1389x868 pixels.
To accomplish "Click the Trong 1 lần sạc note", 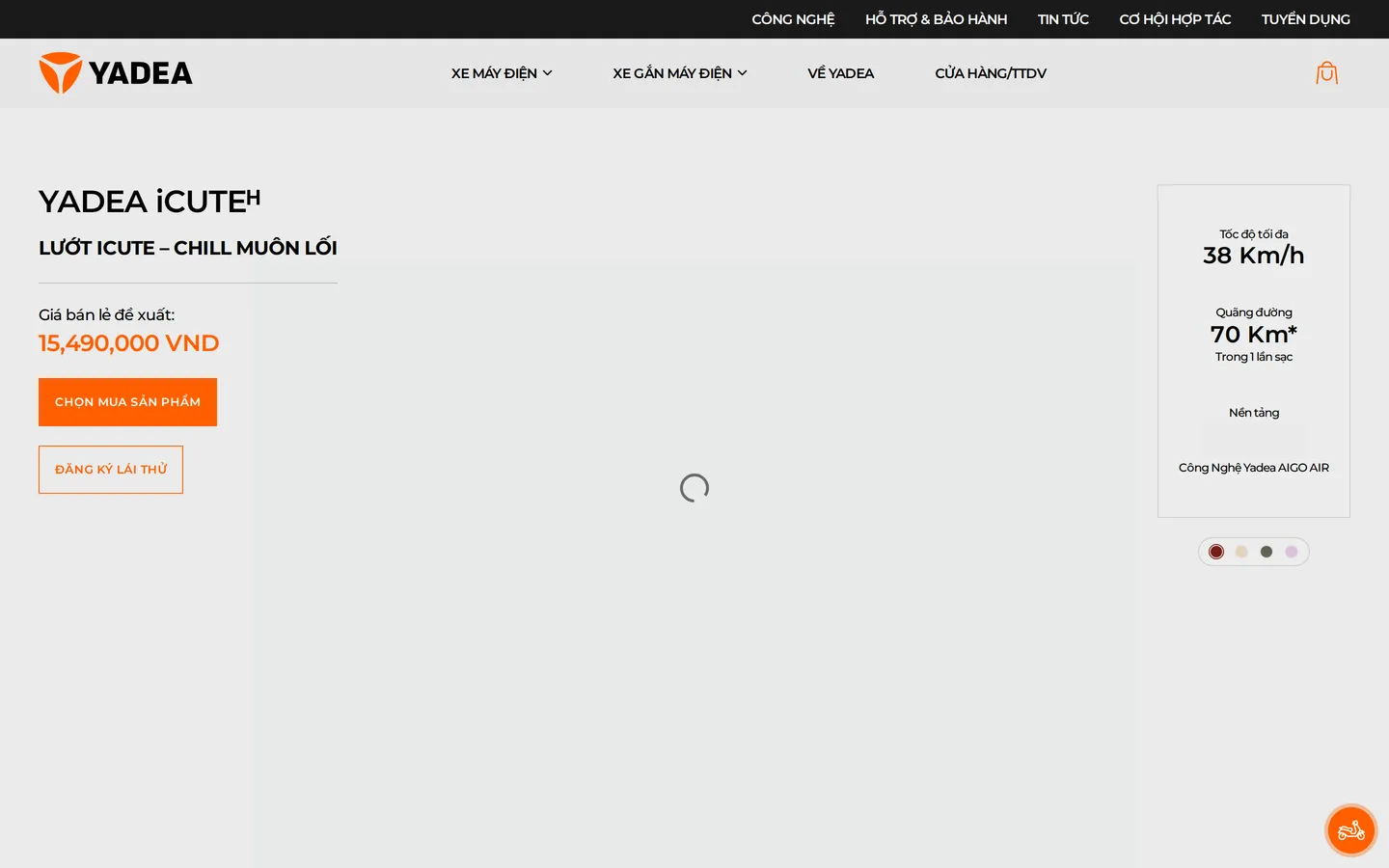I will [x=1254, y=357].
